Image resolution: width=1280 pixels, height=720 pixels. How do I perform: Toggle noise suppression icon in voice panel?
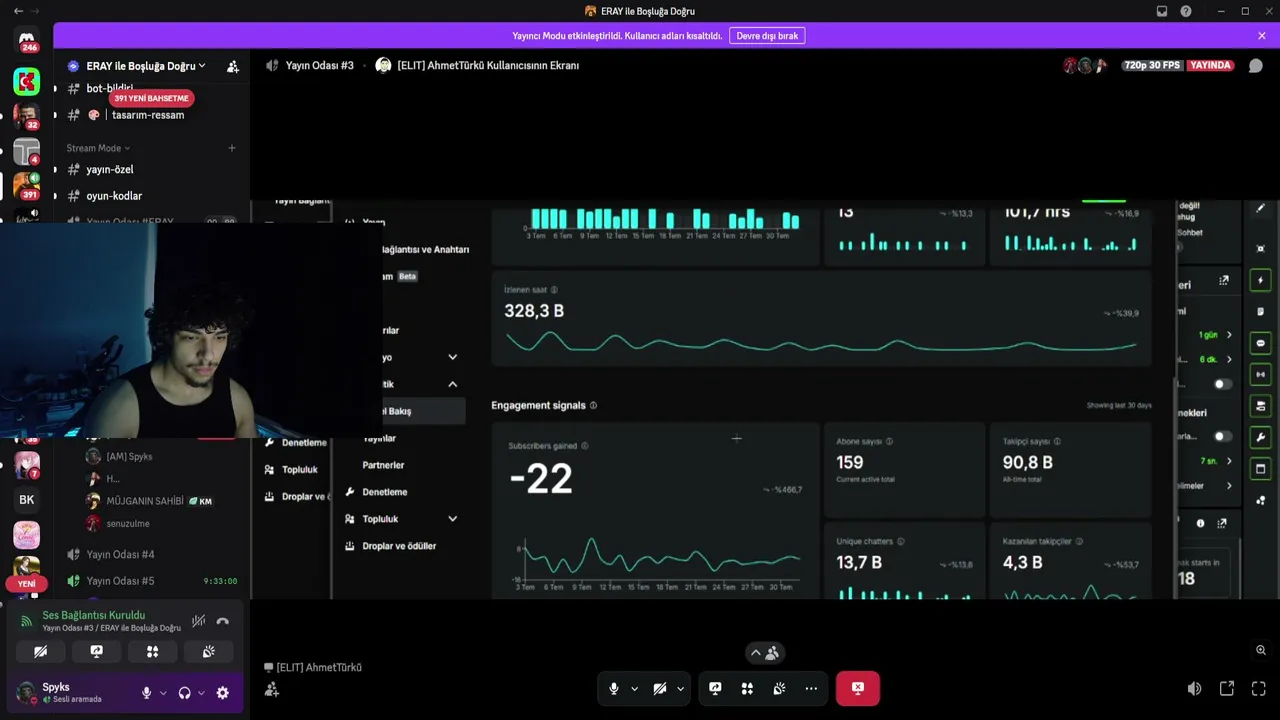199,621
